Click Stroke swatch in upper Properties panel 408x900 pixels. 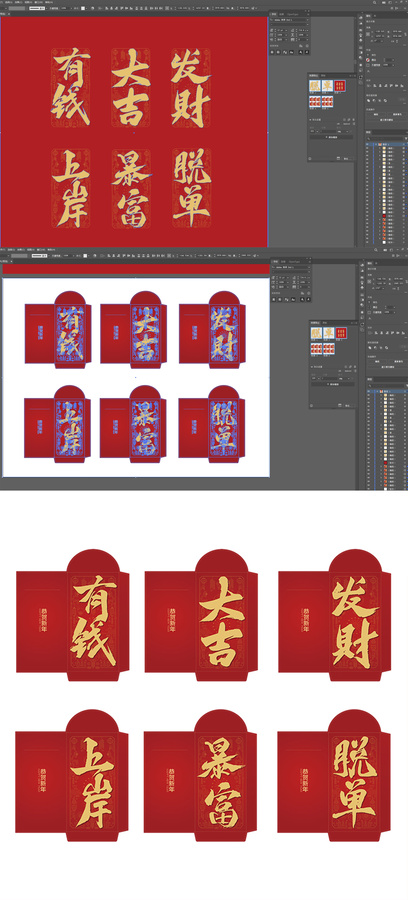click(368, 60)
